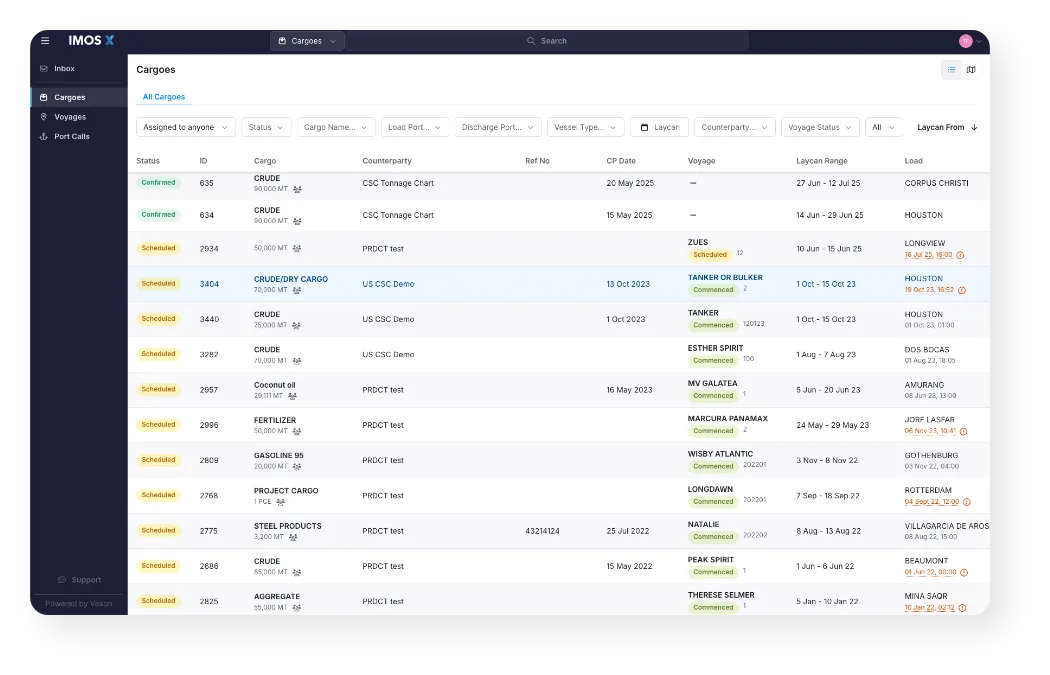Click the Inbox envelope icon in sidebar
The height and width of the screenshot is (675, 1050).
click(x=44, y=69)
